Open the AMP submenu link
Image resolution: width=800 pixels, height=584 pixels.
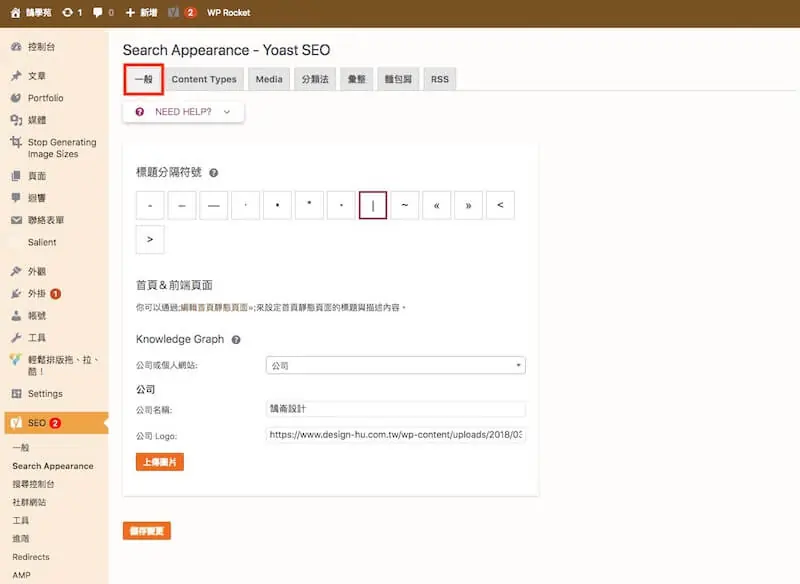click(x=21, y=575)
